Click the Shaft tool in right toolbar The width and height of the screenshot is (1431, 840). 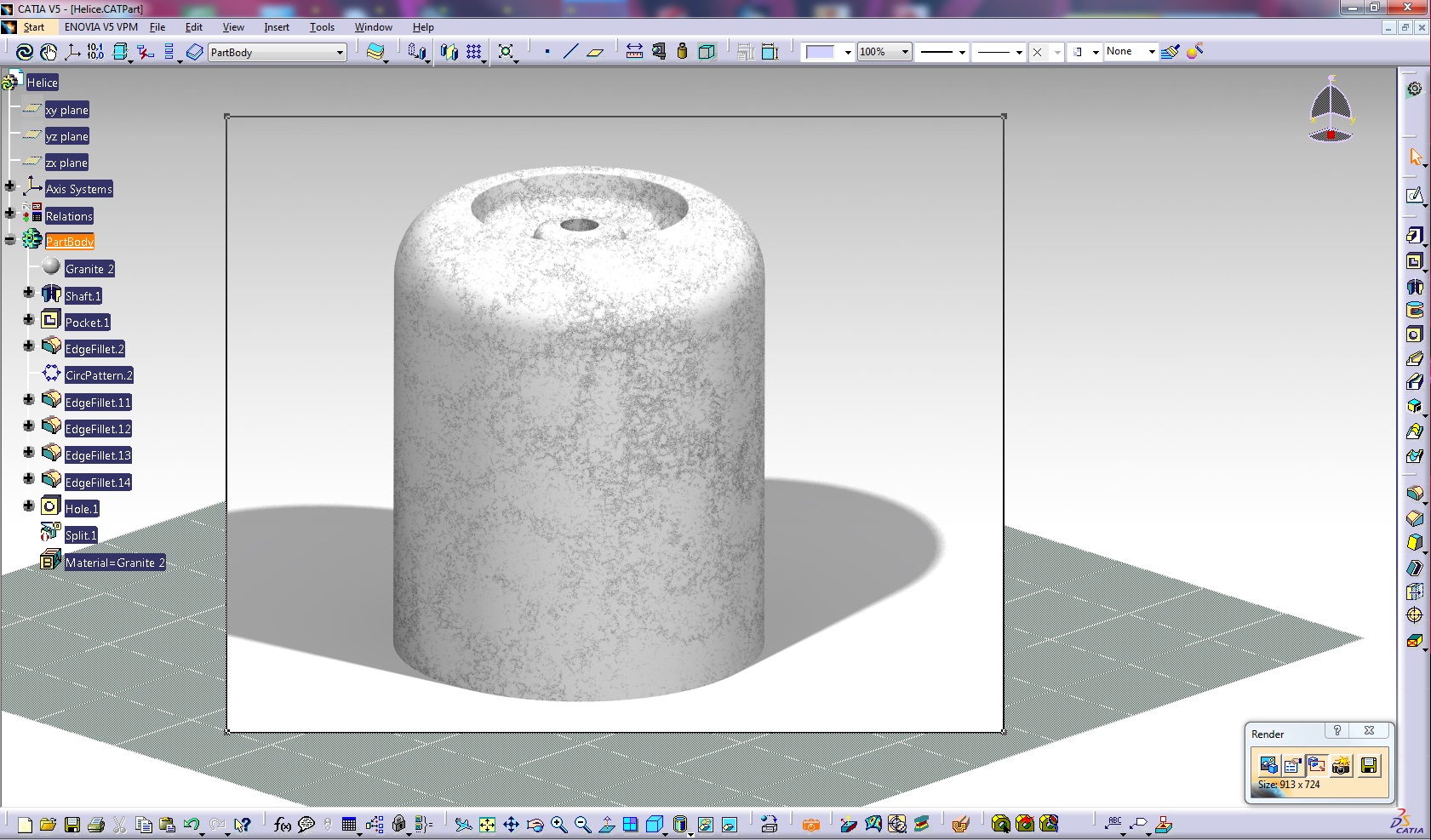click(x=1414, y=286)
